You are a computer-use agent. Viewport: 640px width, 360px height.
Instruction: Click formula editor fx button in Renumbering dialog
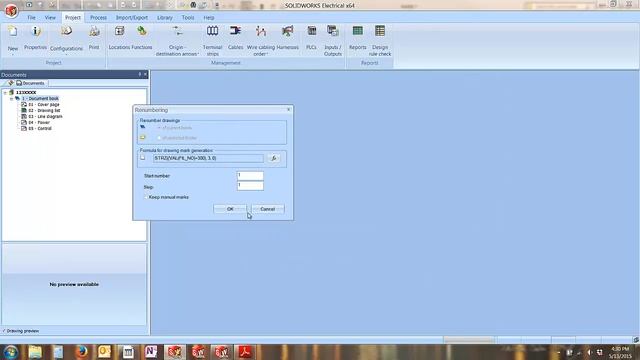tap(274, 158)
